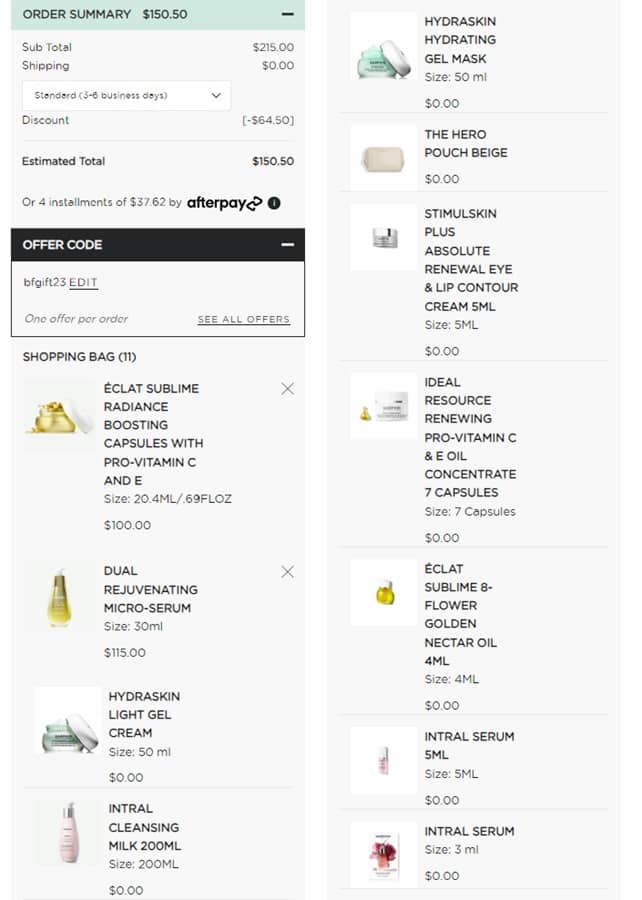Image resolution: width=642 pixels, height=900 pixels.
Task: View the Hydraskin Light Gel Cream image
Action: [67, 722]
